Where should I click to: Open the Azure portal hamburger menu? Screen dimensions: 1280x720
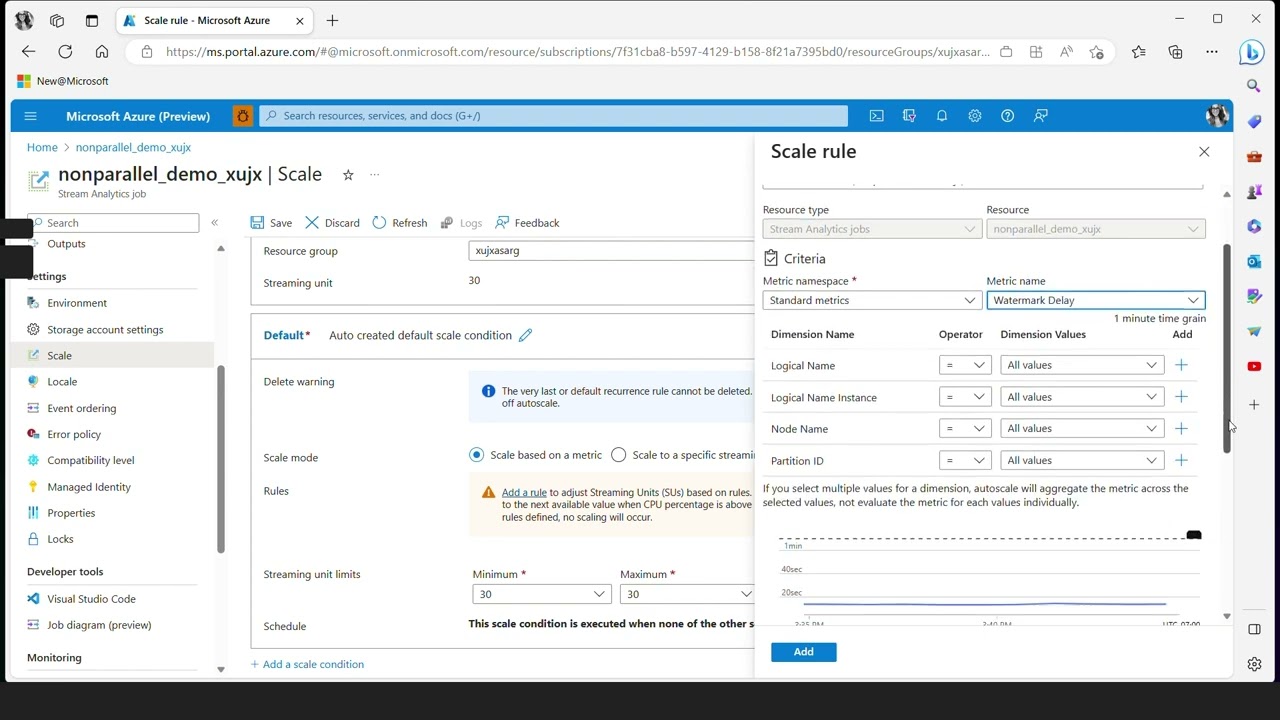coord(30,116)
